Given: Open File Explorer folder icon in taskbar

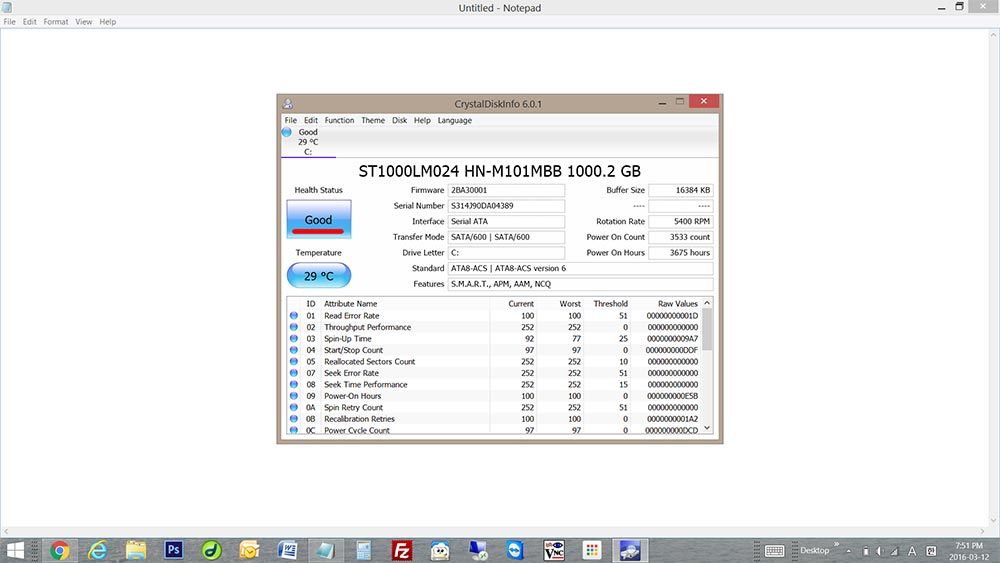Looking at the screenshot, I should coord(136,550).
